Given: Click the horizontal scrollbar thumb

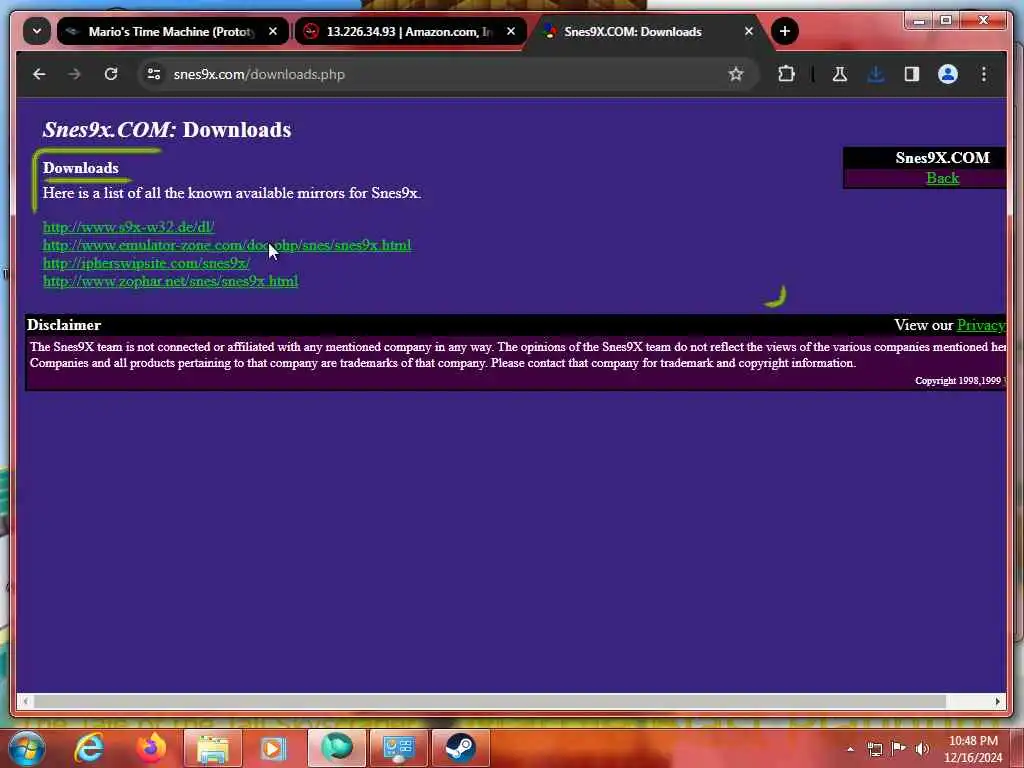Looking at the screenshot, I should click(490, 701).
